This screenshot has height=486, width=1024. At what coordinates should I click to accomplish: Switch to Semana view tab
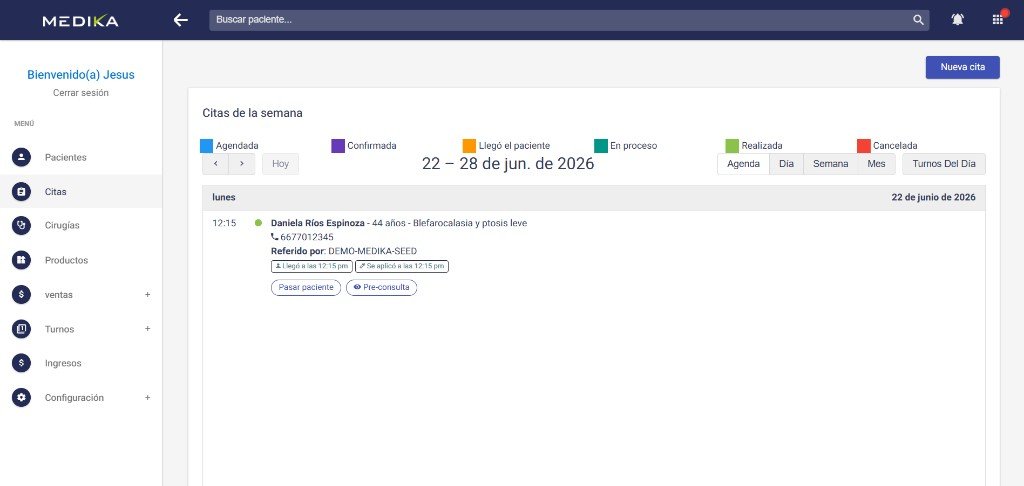click(x=831, y=164)
